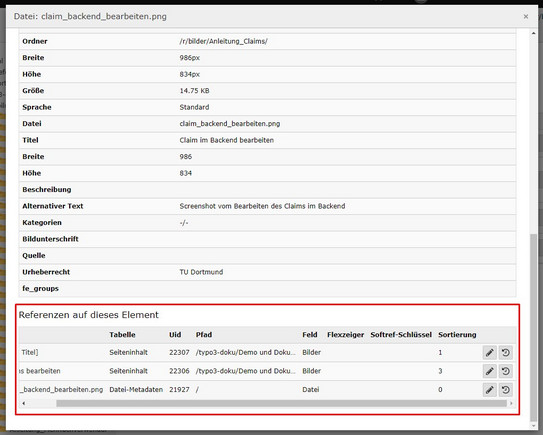Edit the Datei-Metadaten row Uid 21927
The width and height of the screenshot is (543, 435).
[x=489, y=390]
